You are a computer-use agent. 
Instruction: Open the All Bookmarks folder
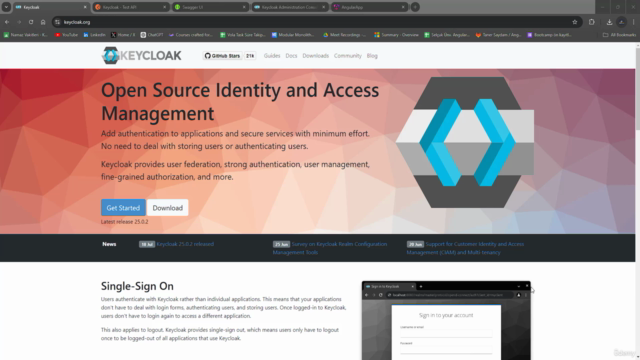tap(620, 35)
